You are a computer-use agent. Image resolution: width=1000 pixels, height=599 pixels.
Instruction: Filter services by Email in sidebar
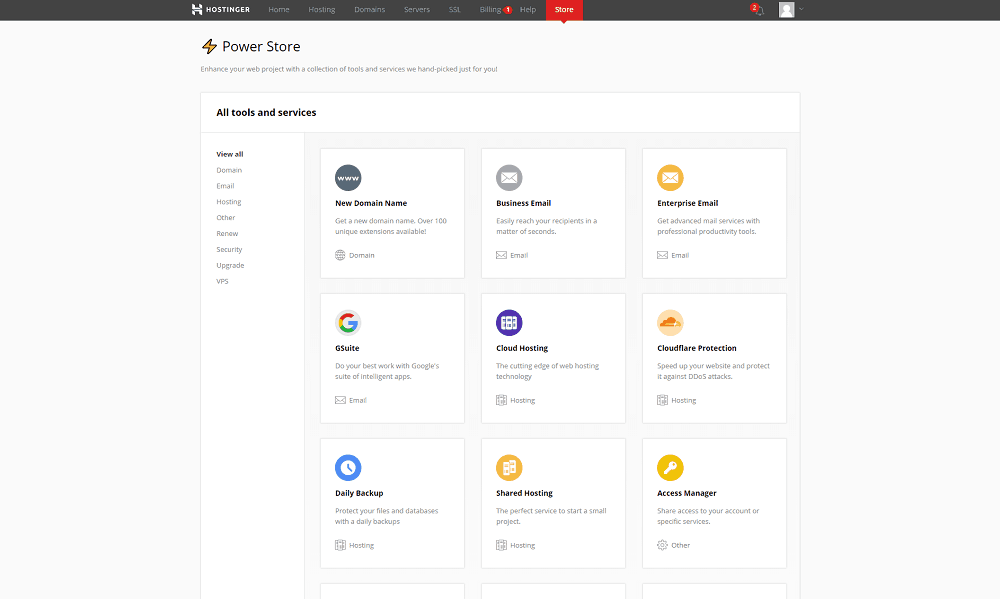click(225, 186)
